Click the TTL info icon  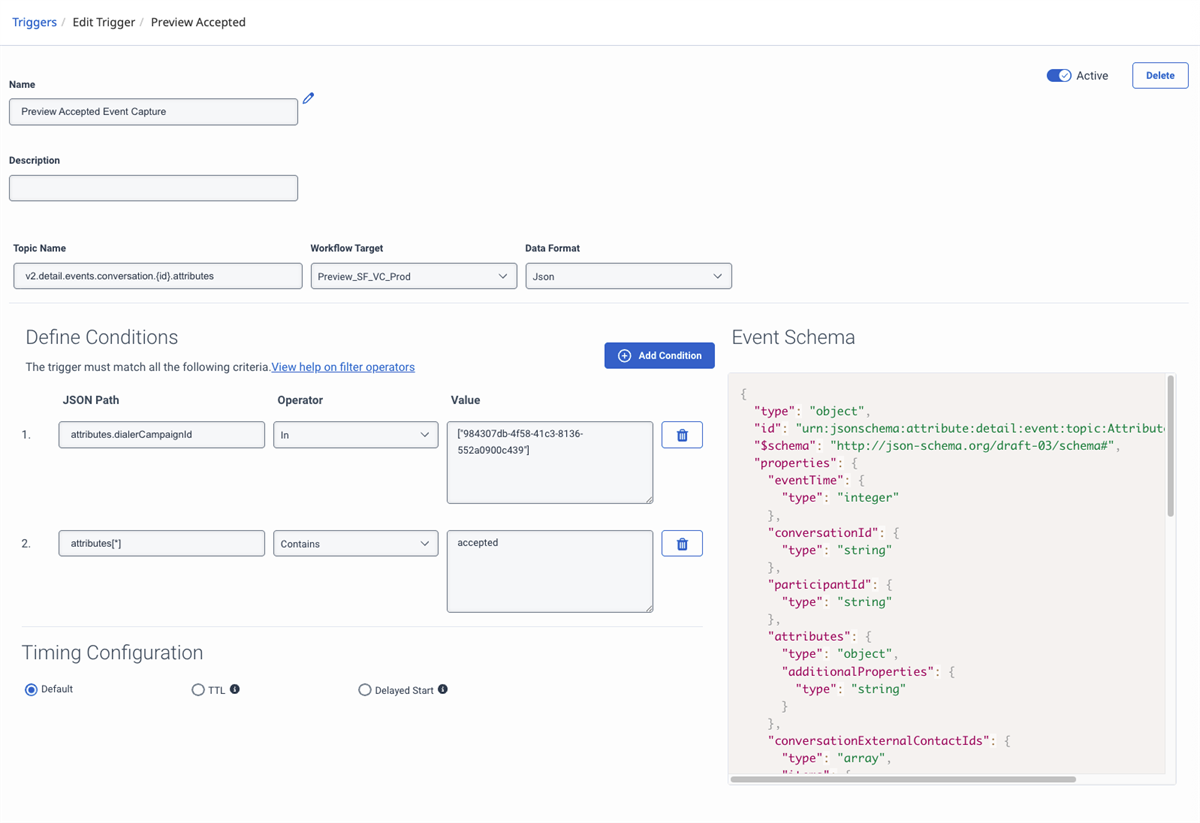[x=235, y=689]
